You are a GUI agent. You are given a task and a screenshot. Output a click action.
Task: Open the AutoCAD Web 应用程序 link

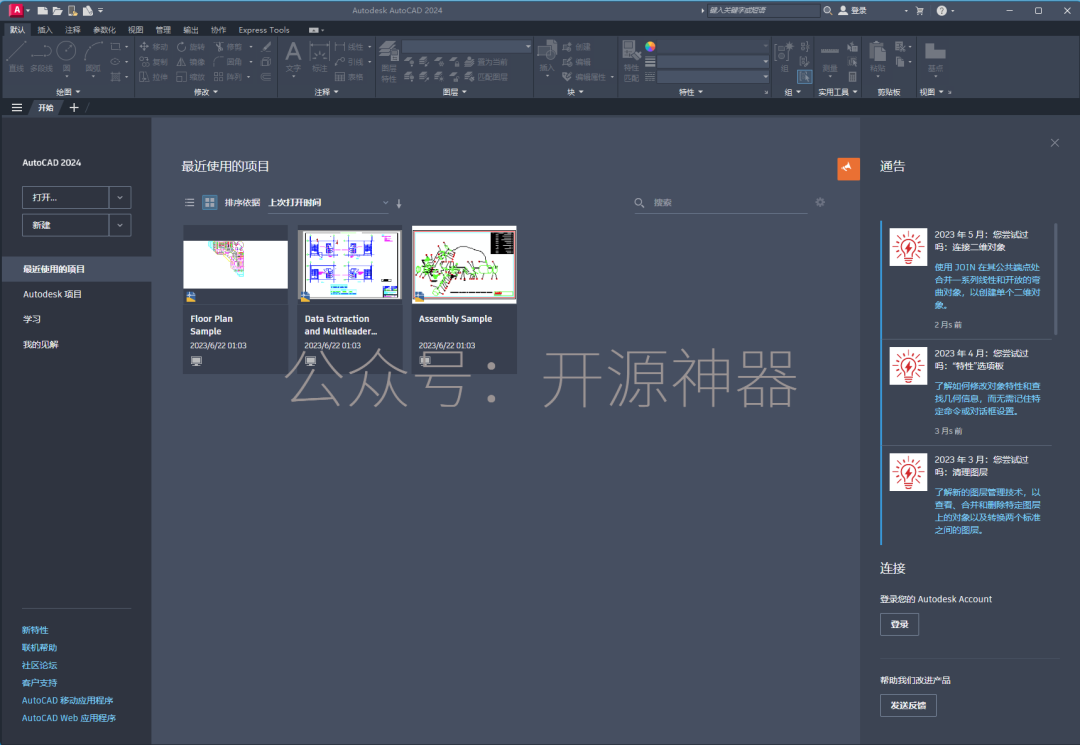pyautogui.click(x=69, y=718)
